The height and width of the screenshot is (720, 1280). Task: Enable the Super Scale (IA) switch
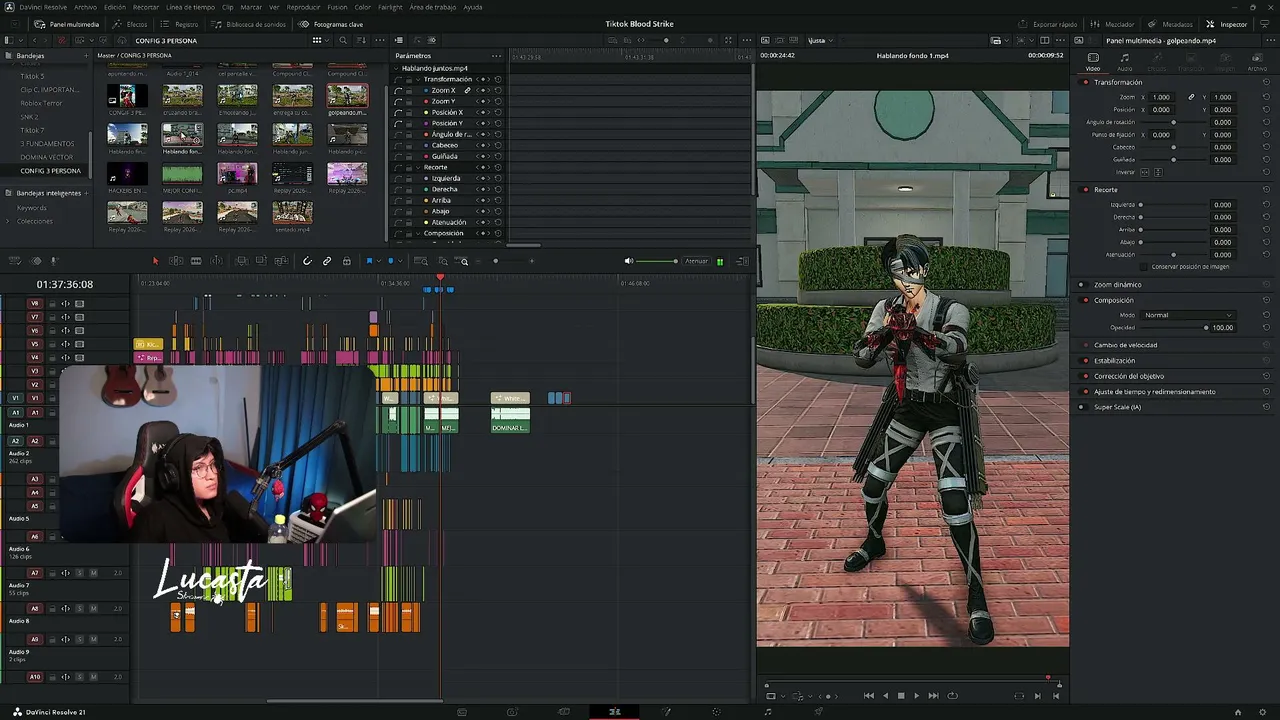1082,407
